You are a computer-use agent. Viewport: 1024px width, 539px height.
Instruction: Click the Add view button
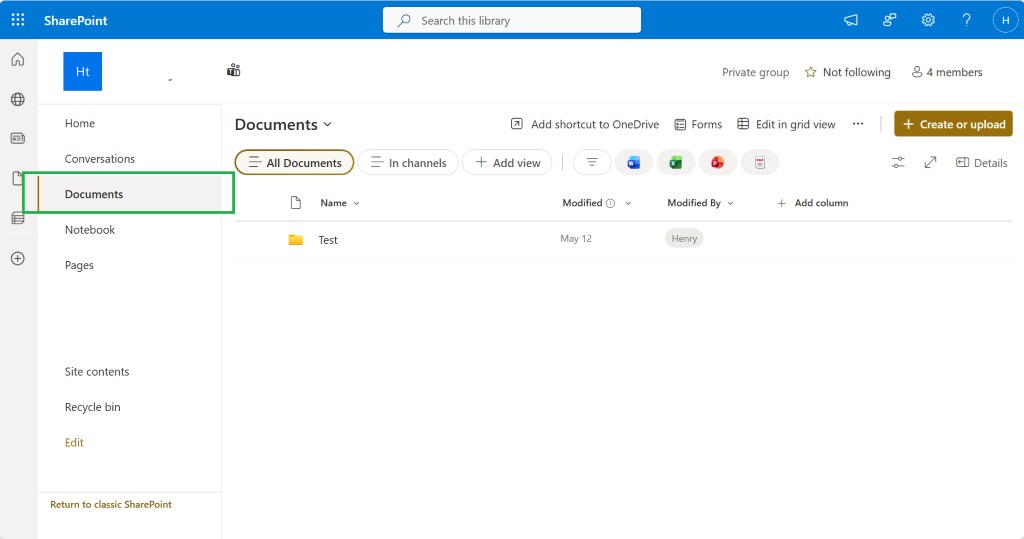pyautogui.click(x=507, y=163)
